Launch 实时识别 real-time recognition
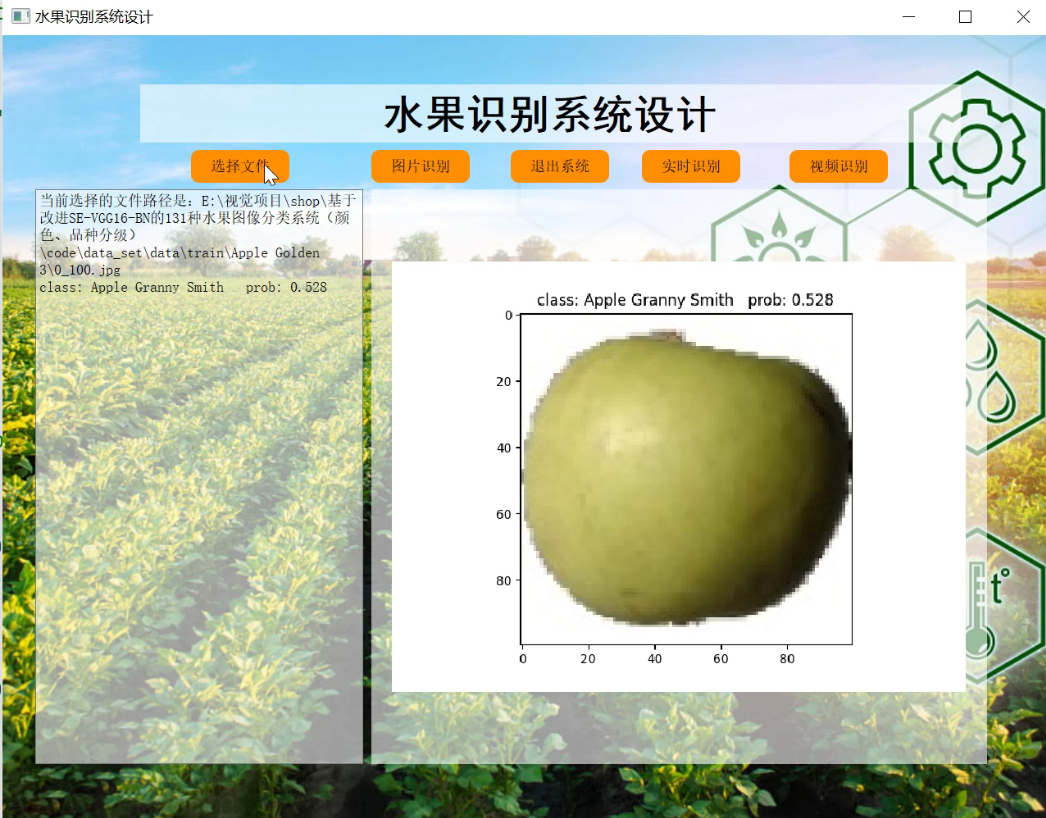Image resolution: width=1046 pixels, height=818 pixels. pos(690,166)
